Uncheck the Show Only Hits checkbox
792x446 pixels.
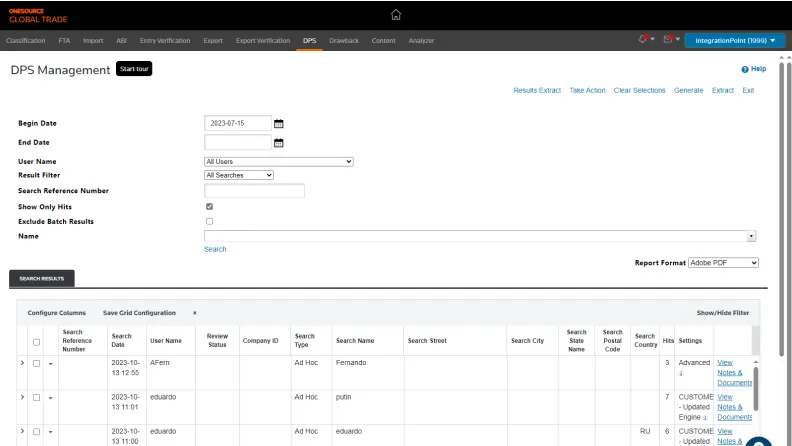pos(209,206)
